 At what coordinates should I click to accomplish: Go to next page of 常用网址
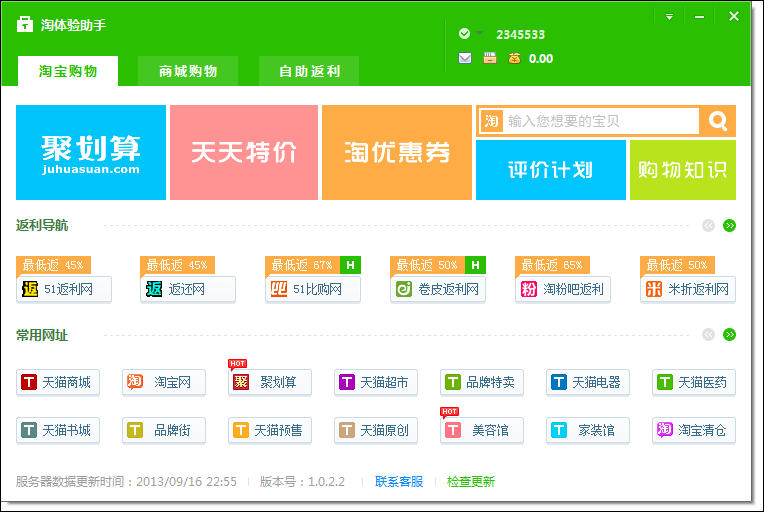(729, 335)
